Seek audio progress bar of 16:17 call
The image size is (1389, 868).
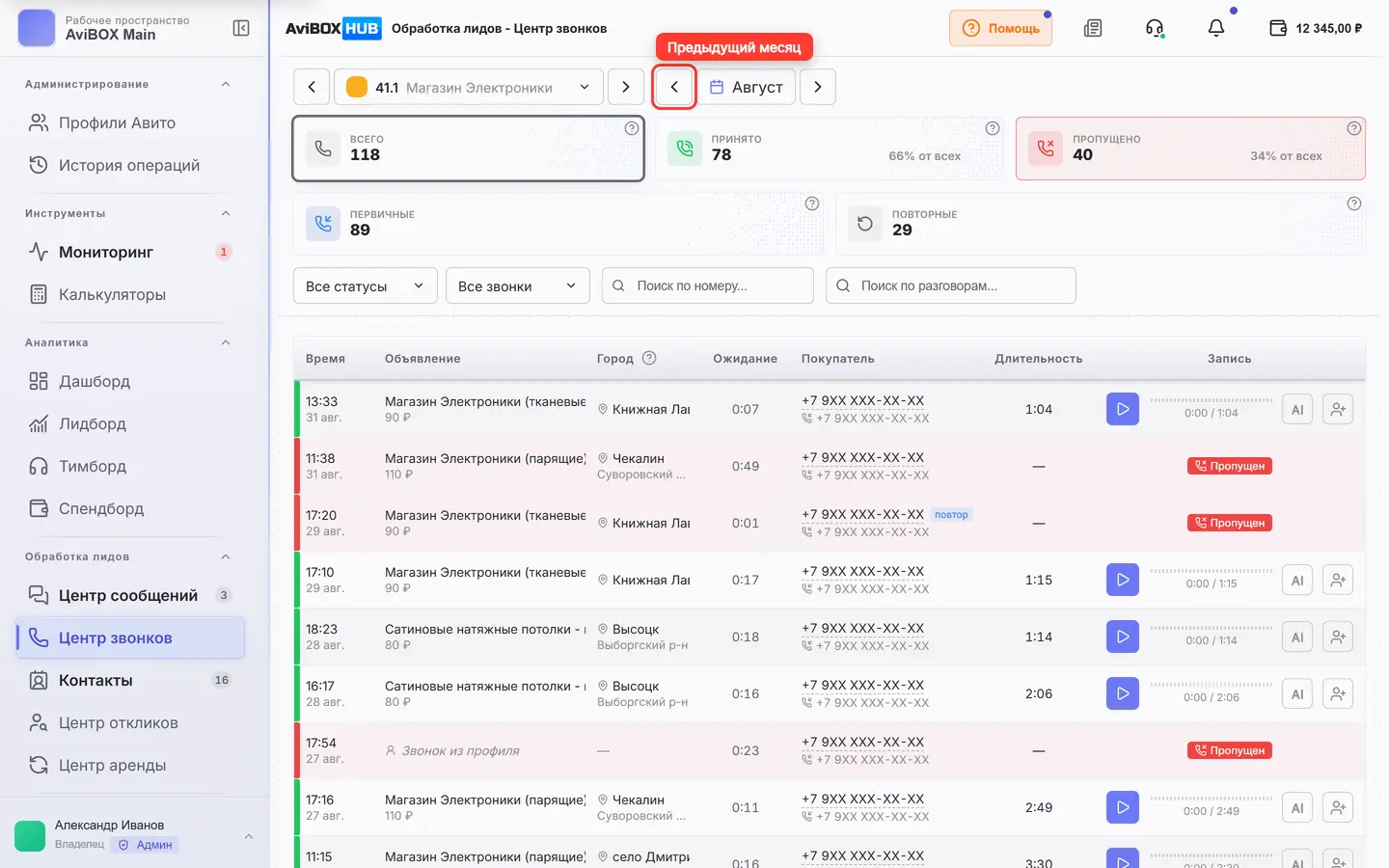(x=1212, y=685)
